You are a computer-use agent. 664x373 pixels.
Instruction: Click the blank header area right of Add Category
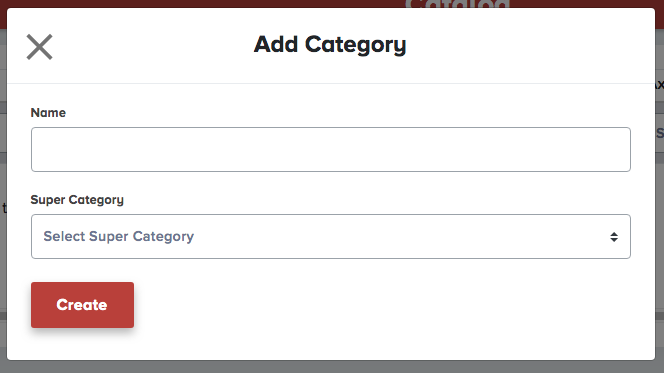tap(529, 45)
